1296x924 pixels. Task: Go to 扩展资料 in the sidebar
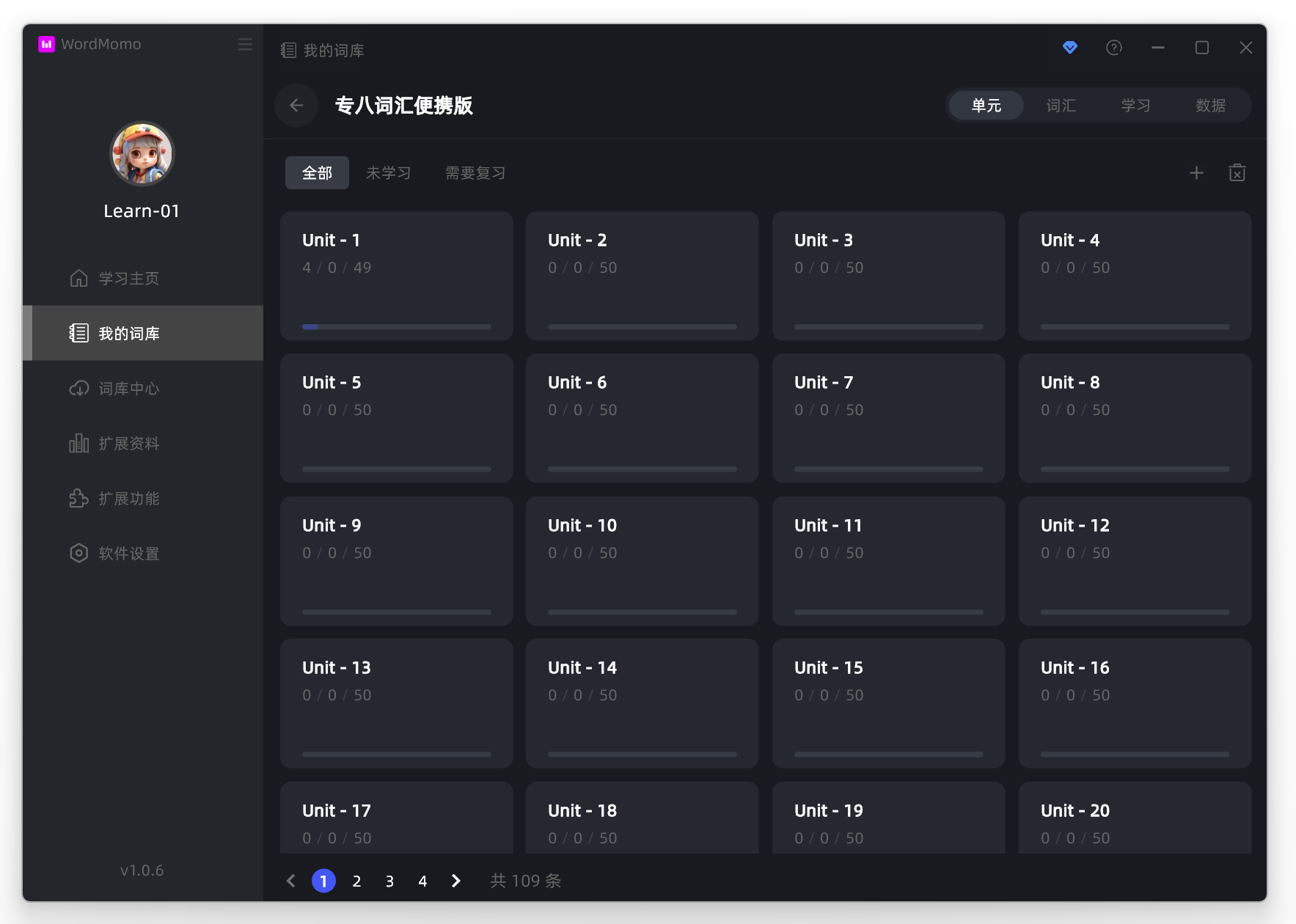[x=128, y=444]
